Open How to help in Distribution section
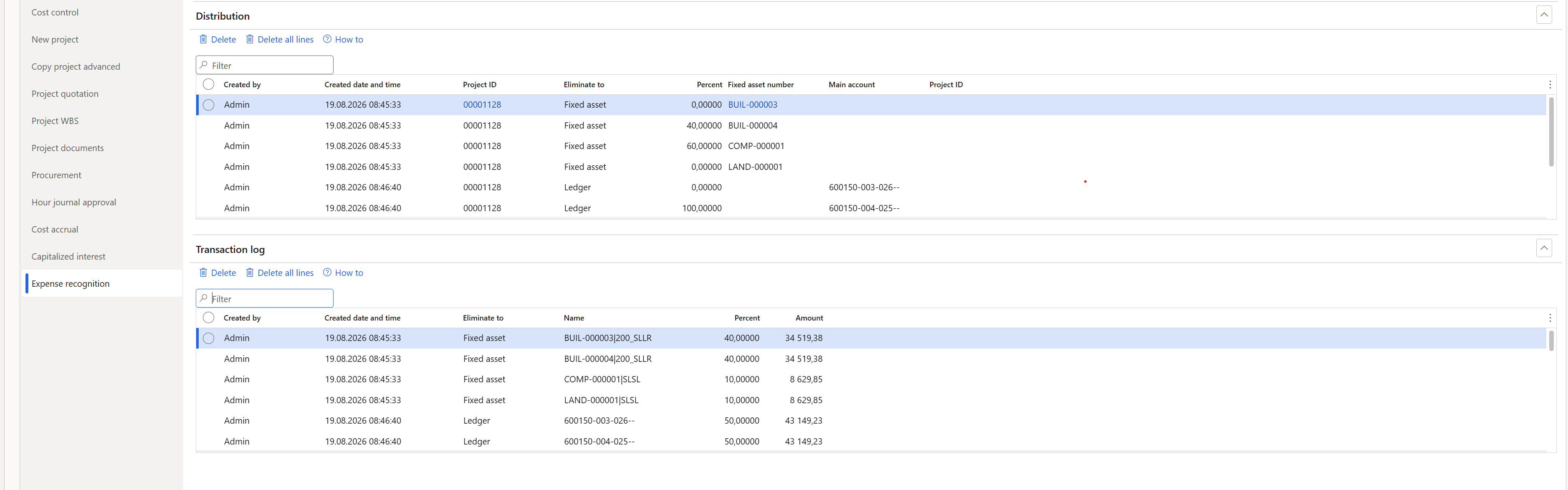The image size is (1568, 490). pyautogui.click(x=343, y=40)
